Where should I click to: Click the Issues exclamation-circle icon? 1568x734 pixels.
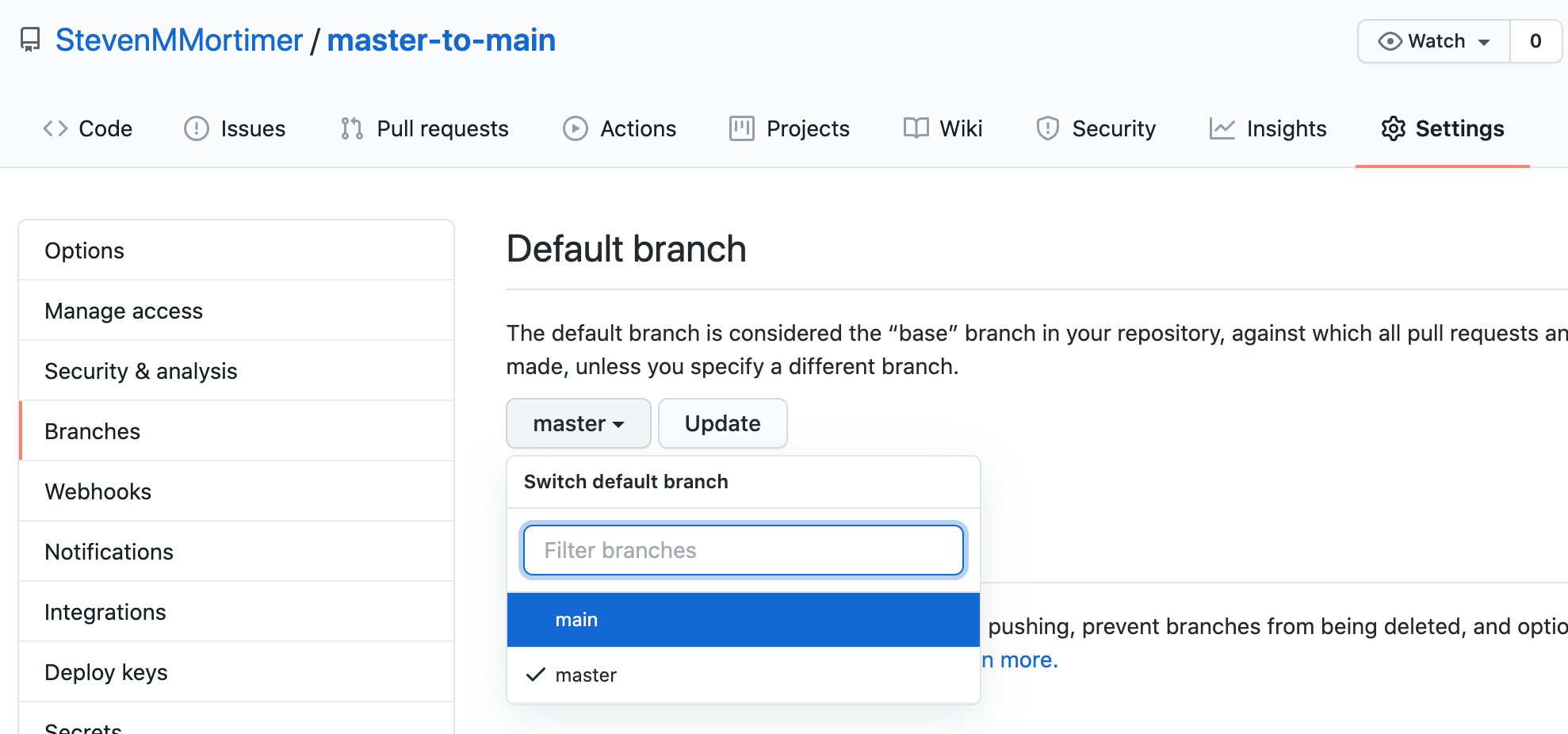[x=196, y=128]
